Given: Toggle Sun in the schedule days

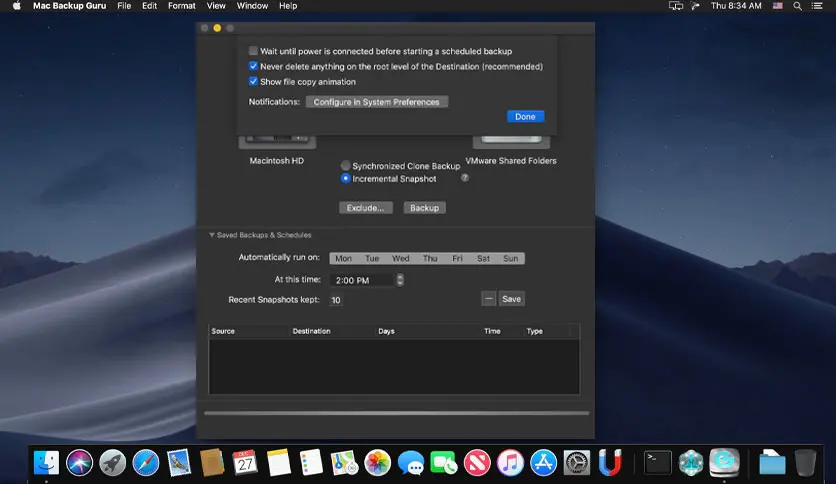Looking at the screenshot, I should [x=511, y=259].
